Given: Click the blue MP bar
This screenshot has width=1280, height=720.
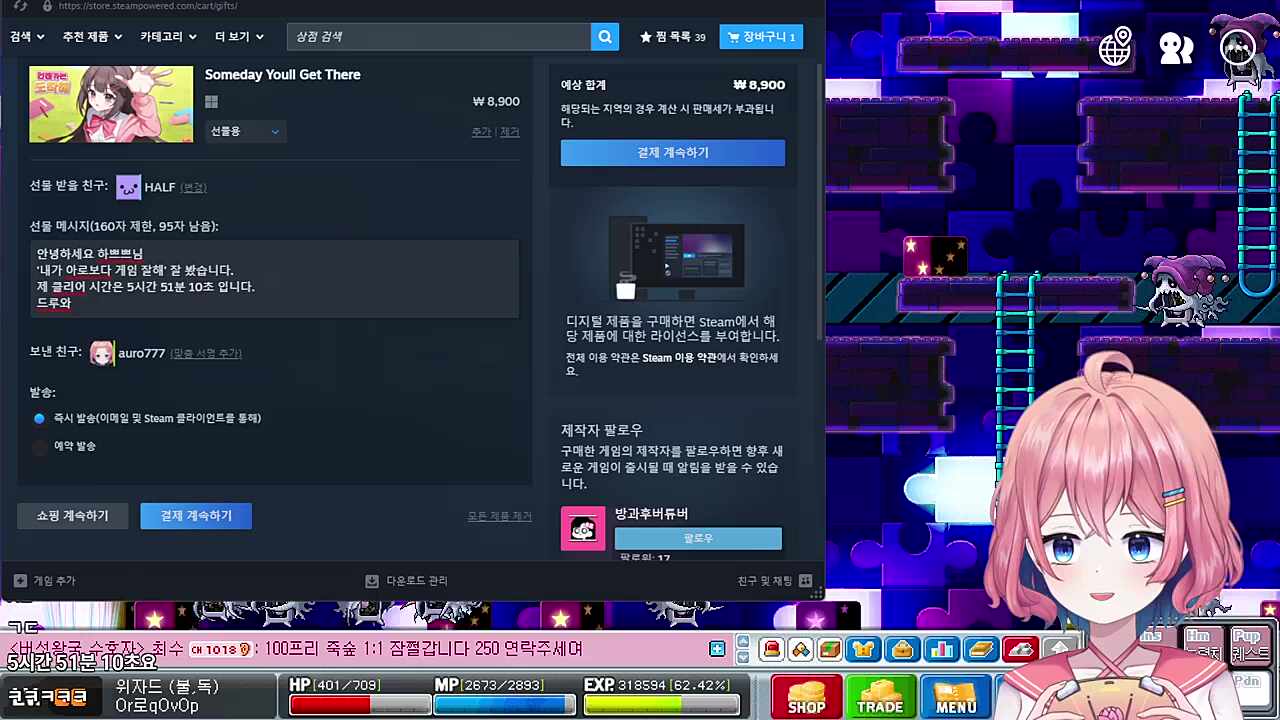Looking at the screenshot, I should 505,706.
